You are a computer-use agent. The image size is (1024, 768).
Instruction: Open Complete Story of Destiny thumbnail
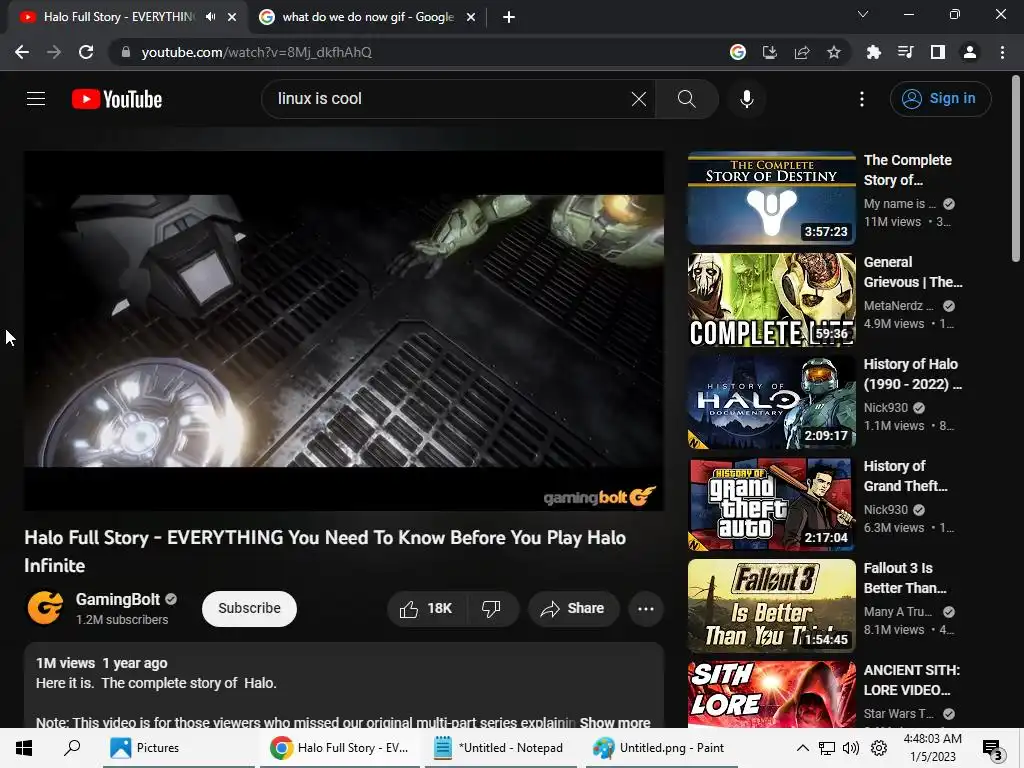click(x=771, y=198)
